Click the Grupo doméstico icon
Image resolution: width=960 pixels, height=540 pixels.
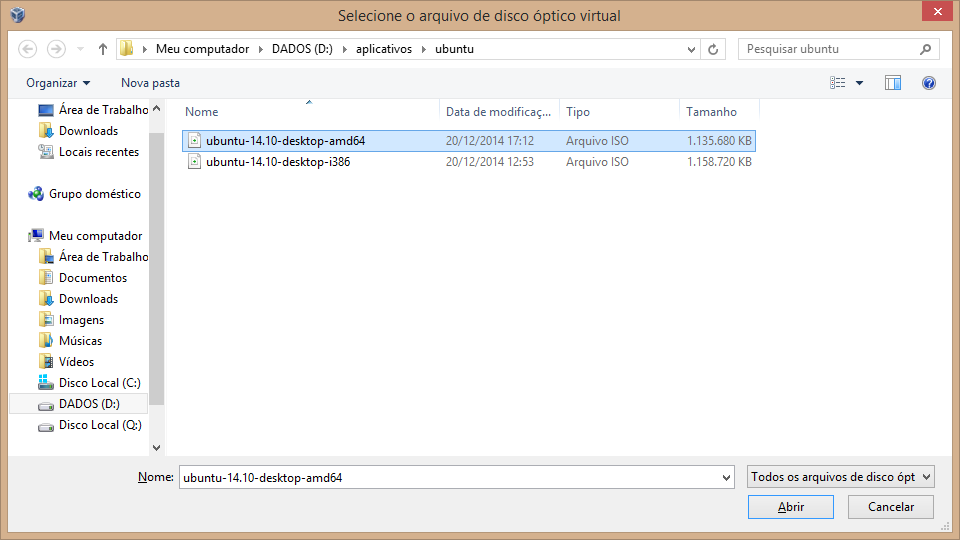(36, 193)
